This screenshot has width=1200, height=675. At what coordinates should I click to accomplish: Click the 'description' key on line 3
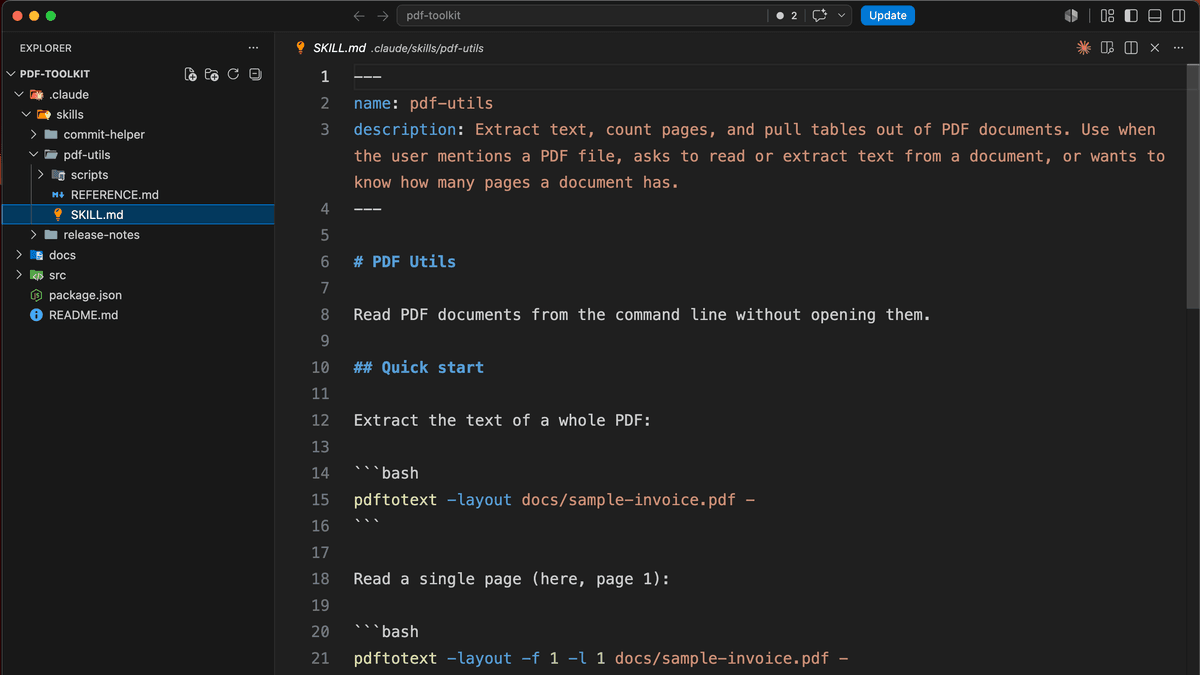[405, 130]
